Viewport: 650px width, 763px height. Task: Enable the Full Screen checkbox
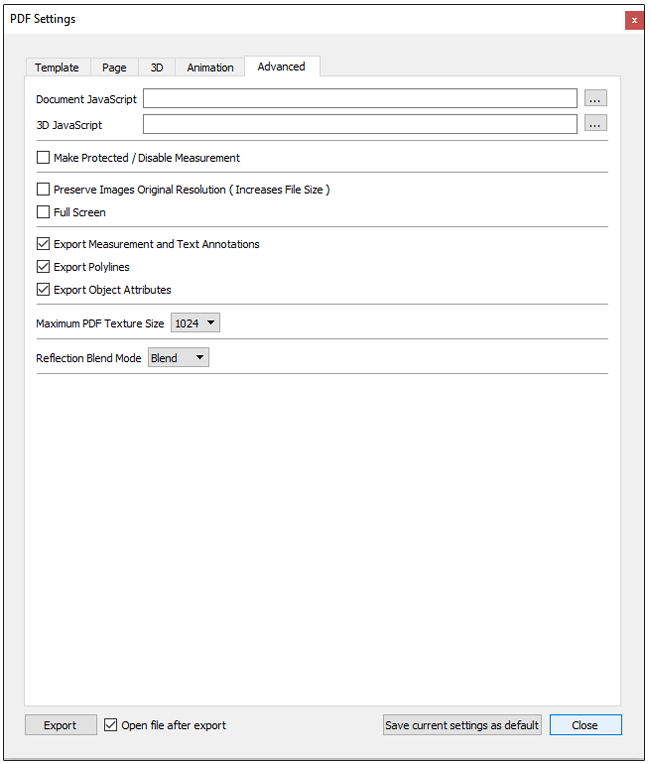(43, 212)
